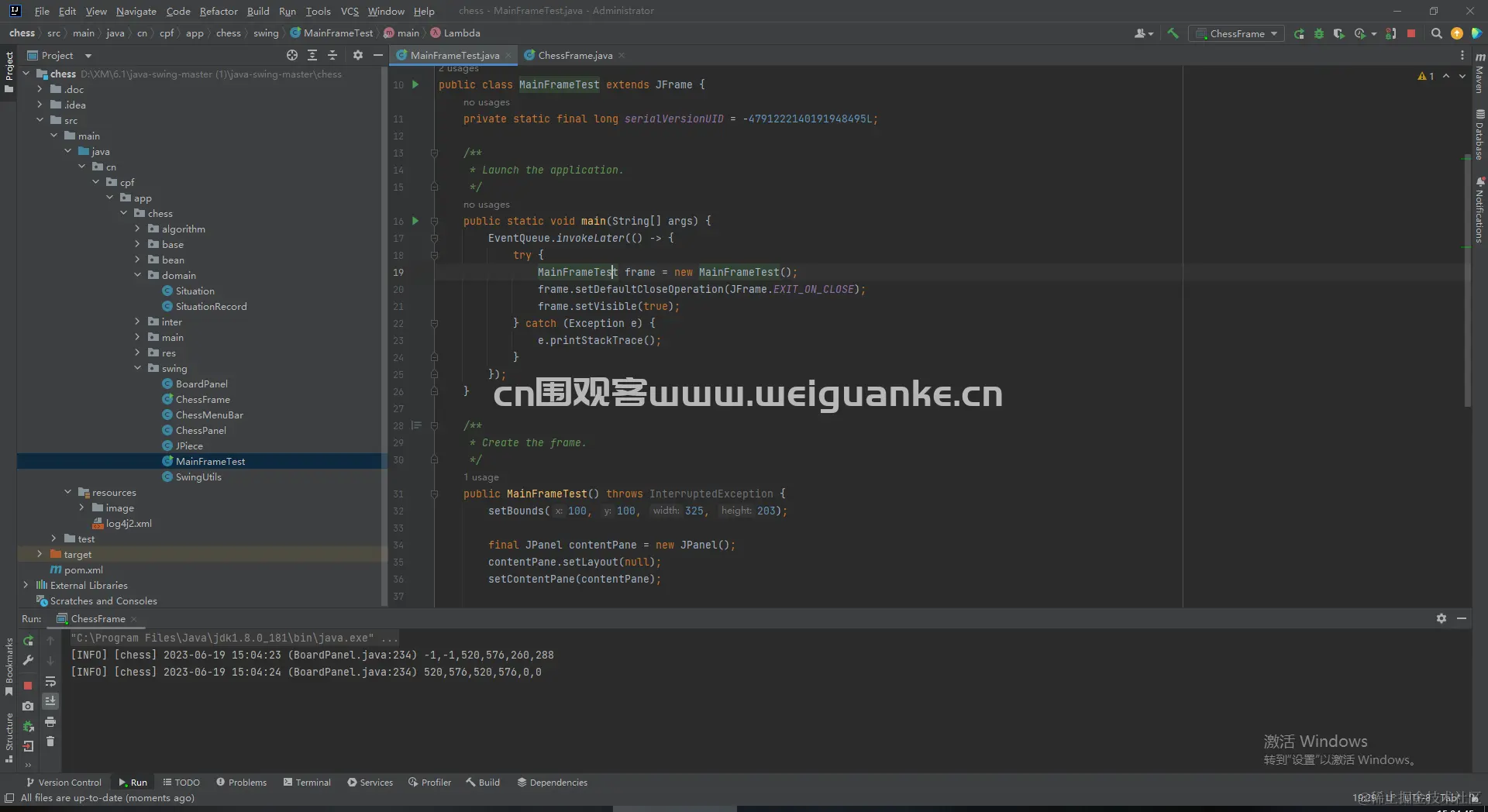
Task: Expand the target folder in the tree
Action: (40, 554)
